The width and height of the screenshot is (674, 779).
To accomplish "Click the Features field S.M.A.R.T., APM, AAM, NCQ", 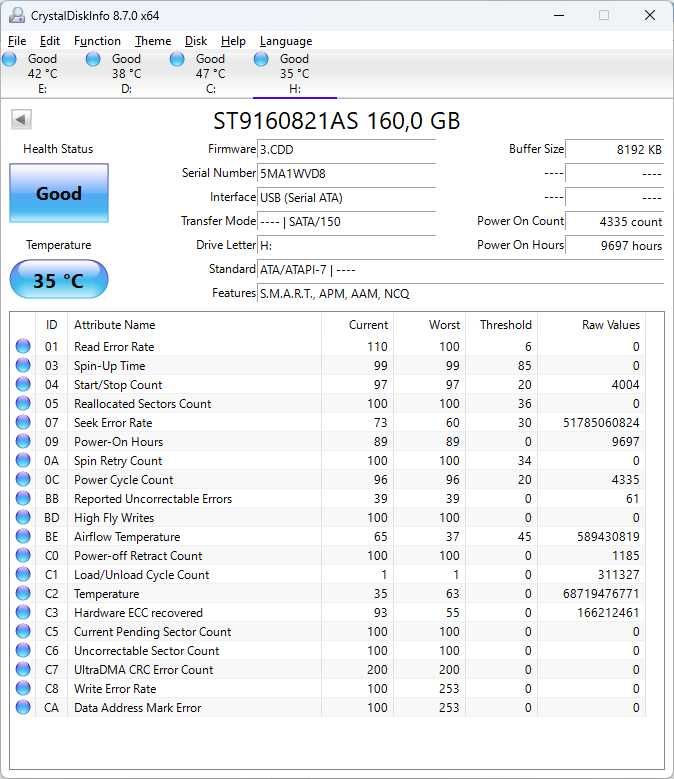I will pos(460,294).
